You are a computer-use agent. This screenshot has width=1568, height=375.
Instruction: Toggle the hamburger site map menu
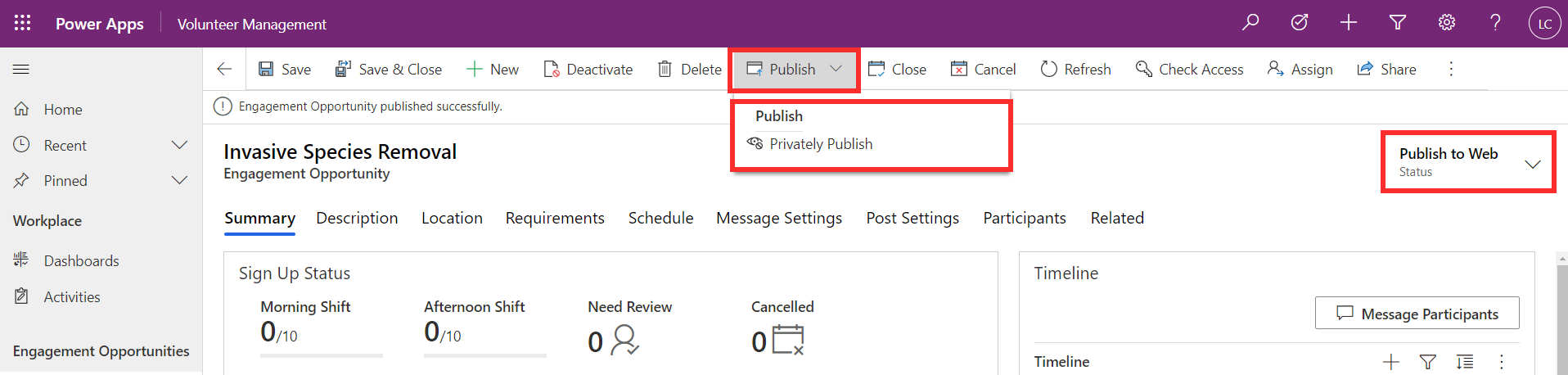[x=21, y=70]
